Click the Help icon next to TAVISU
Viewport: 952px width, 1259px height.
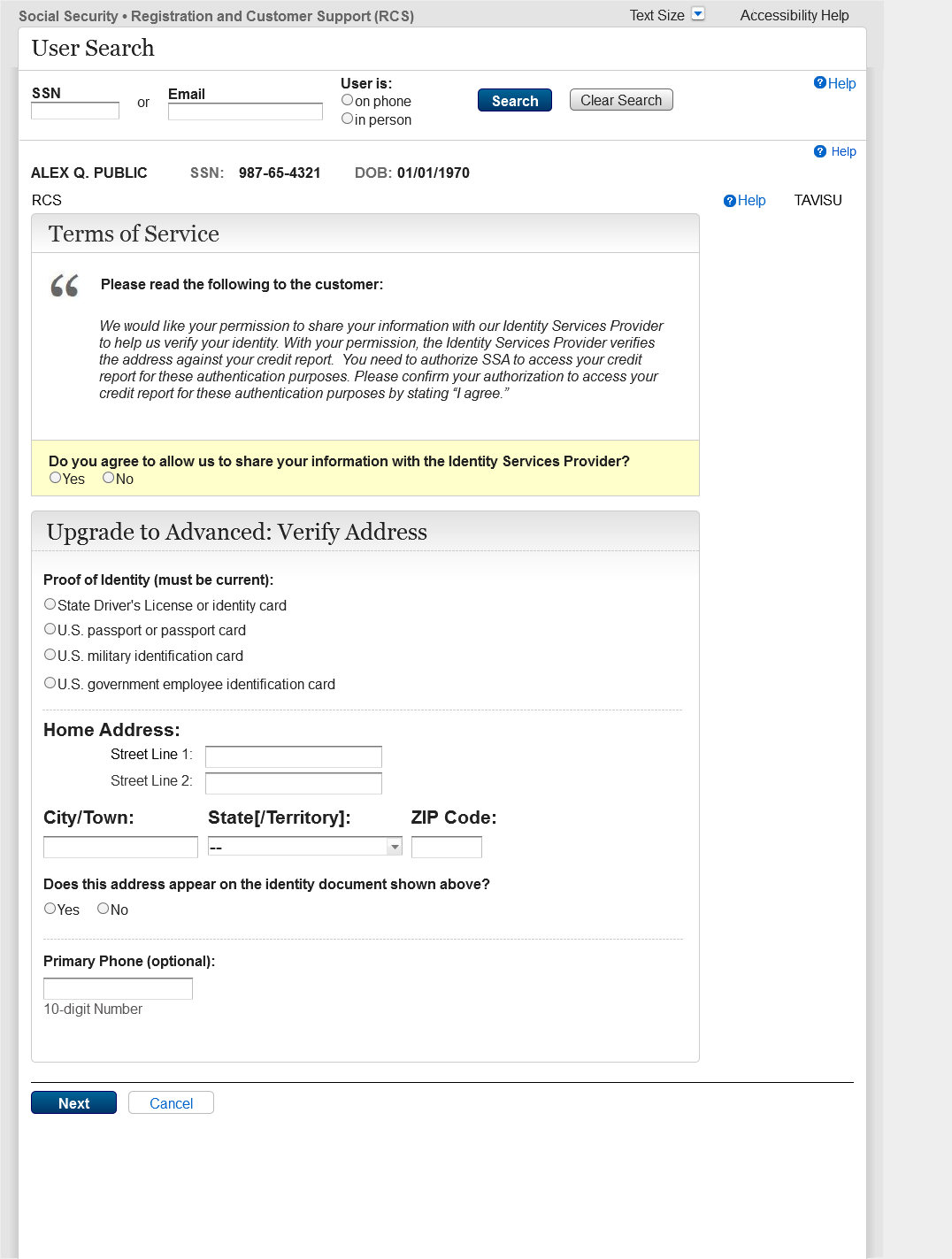point(730,201)
